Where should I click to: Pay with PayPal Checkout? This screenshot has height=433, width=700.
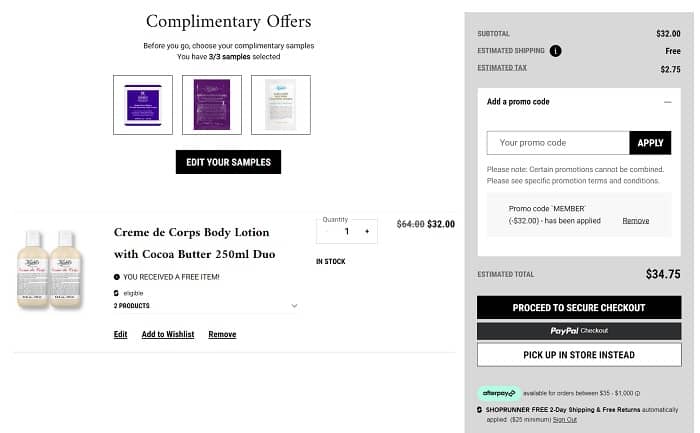[x=579, y=331]
